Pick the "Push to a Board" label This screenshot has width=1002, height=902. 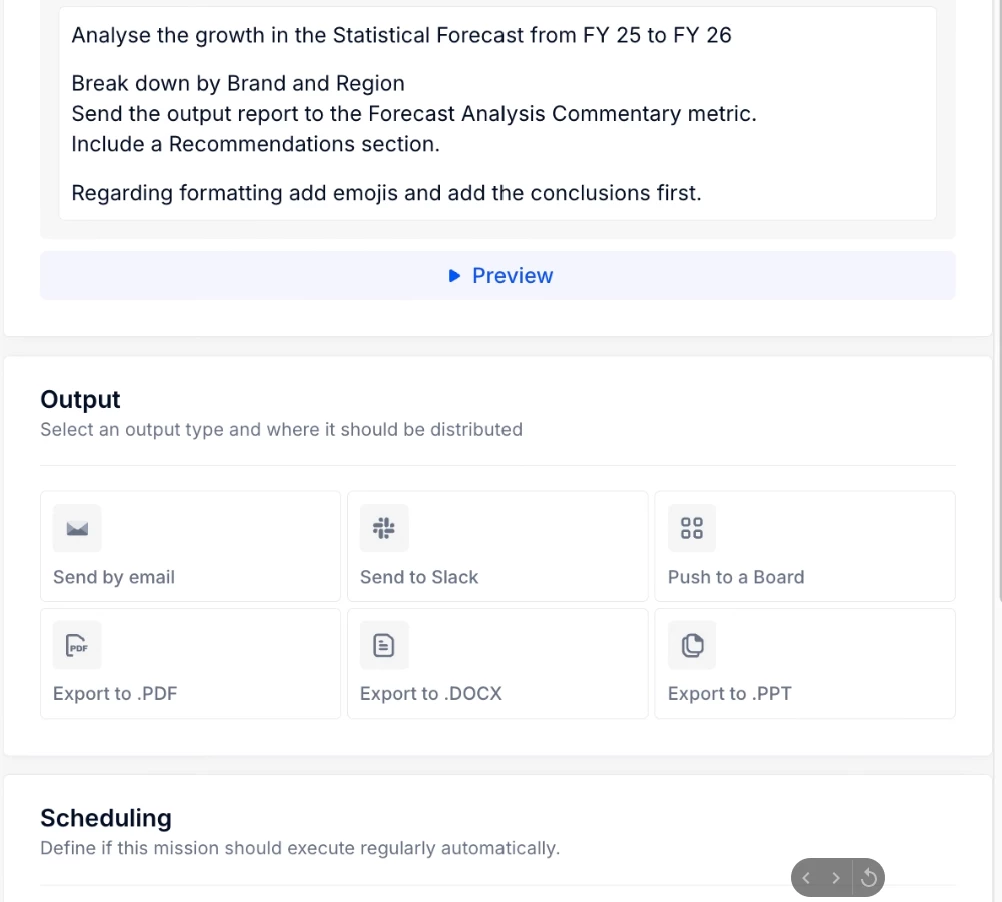click(x=736, y=577)
